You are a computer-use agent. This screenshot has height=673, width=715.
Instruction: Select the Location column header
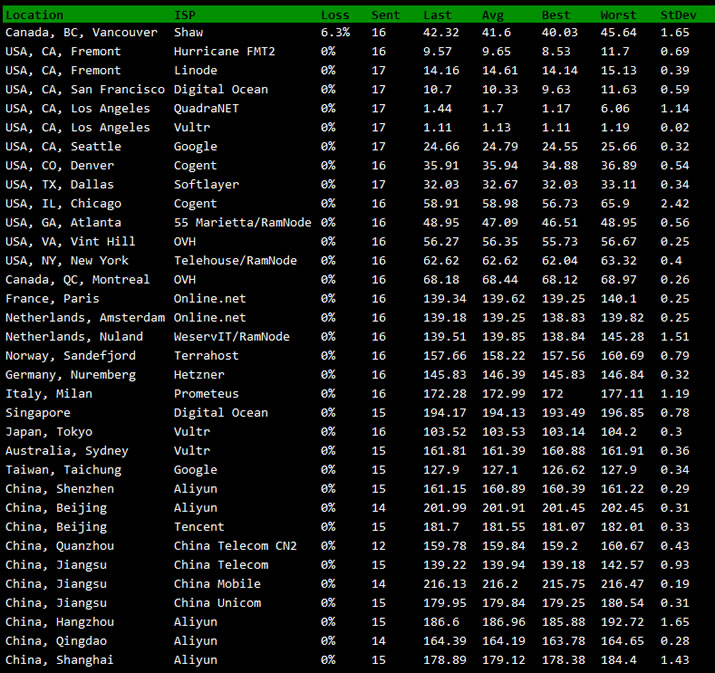pos(34,15)
